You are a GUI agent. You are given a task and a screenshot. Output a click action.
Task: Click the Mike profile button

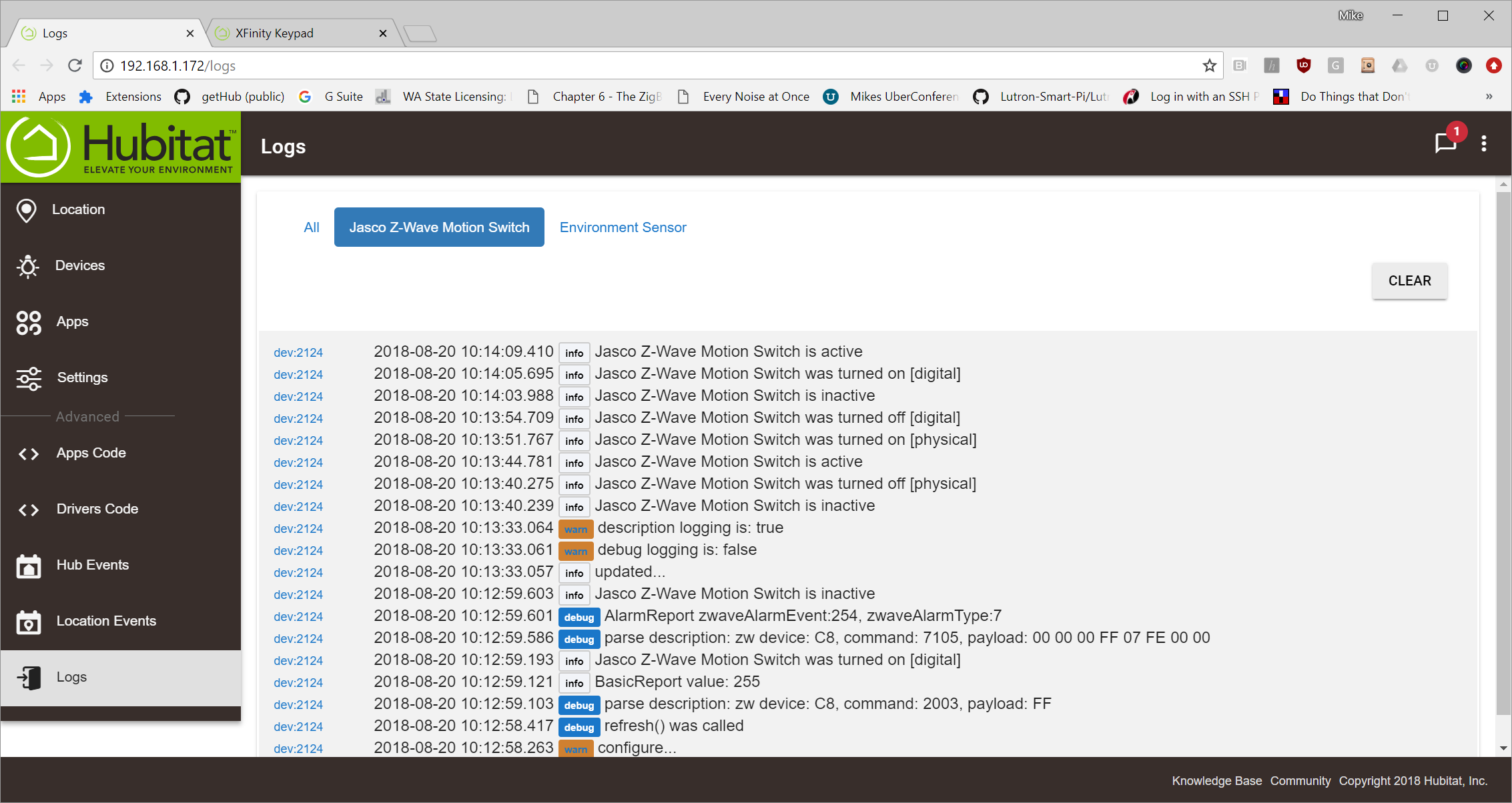(1351, 15)
